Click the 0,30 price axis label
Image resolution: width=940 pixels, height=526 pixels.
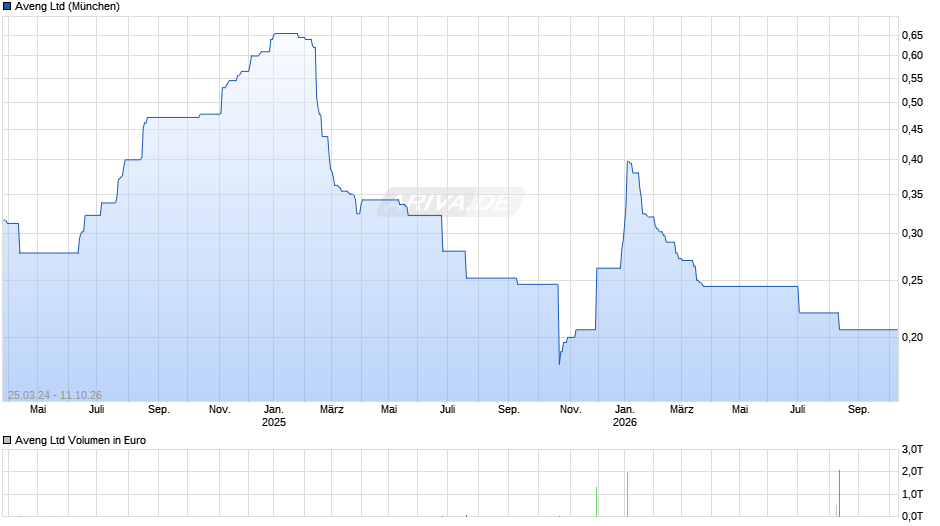(912, 233)
